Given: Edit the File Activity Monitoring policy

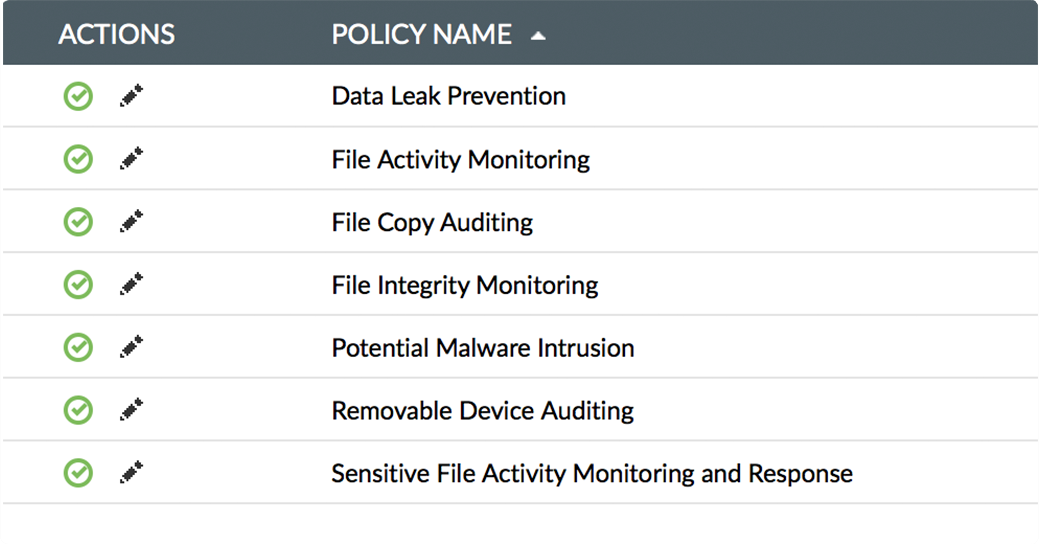Looking at the screenshot, I should tap(131, 160).
